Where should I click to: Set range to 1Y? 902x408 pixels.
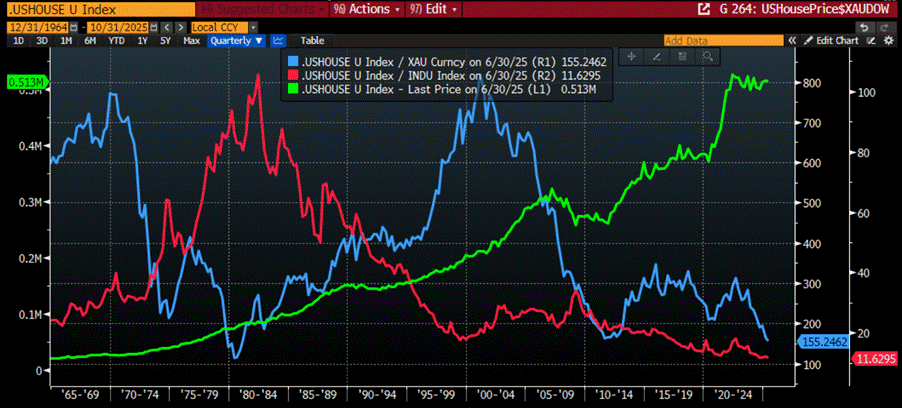pyautogui.click(x=143, y=41)
